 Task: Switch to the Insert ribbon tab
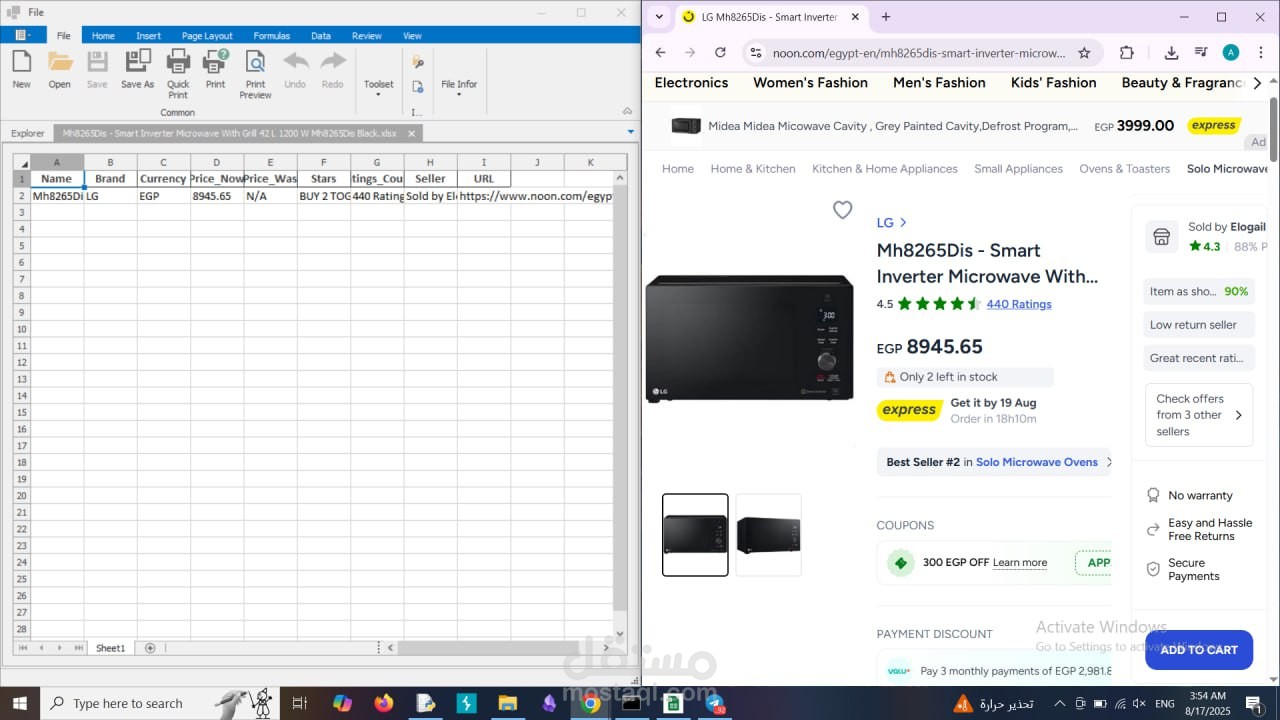[148, 35]
